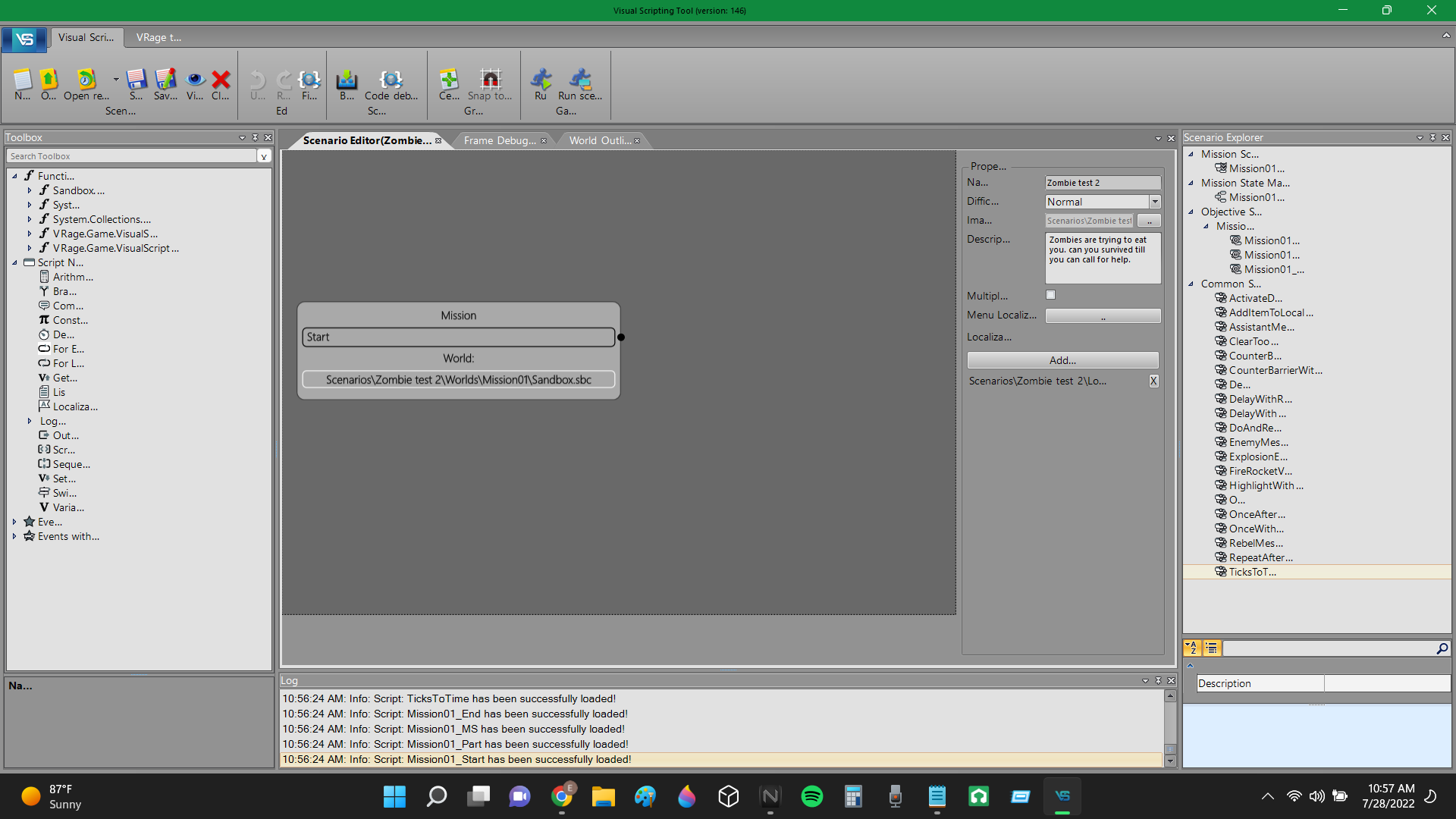Sort Scenario Explorer properties alphabetically

click(x=1192, y=648)
